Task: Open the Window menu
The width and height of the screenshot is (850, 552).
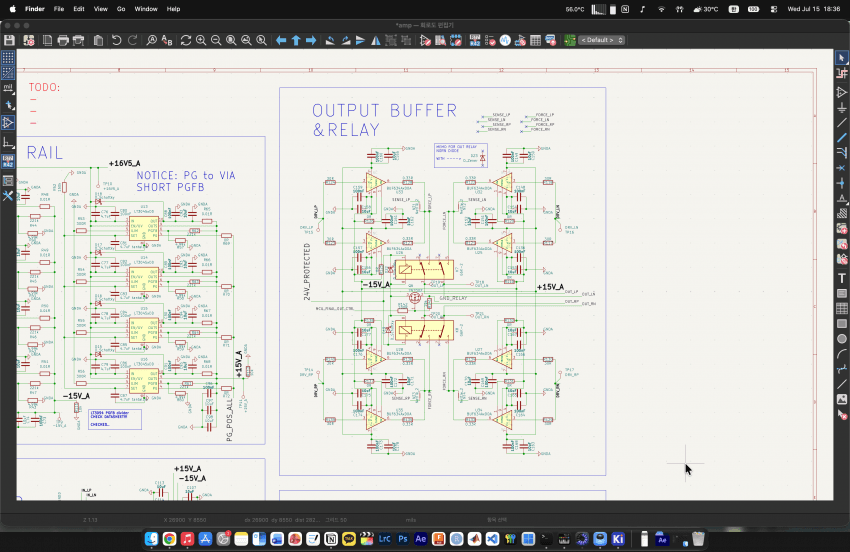Action: tap(146, 9)
